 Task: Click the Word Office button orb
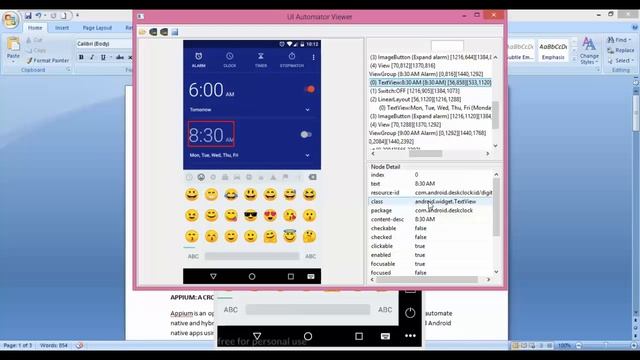(x=10, y=20)
